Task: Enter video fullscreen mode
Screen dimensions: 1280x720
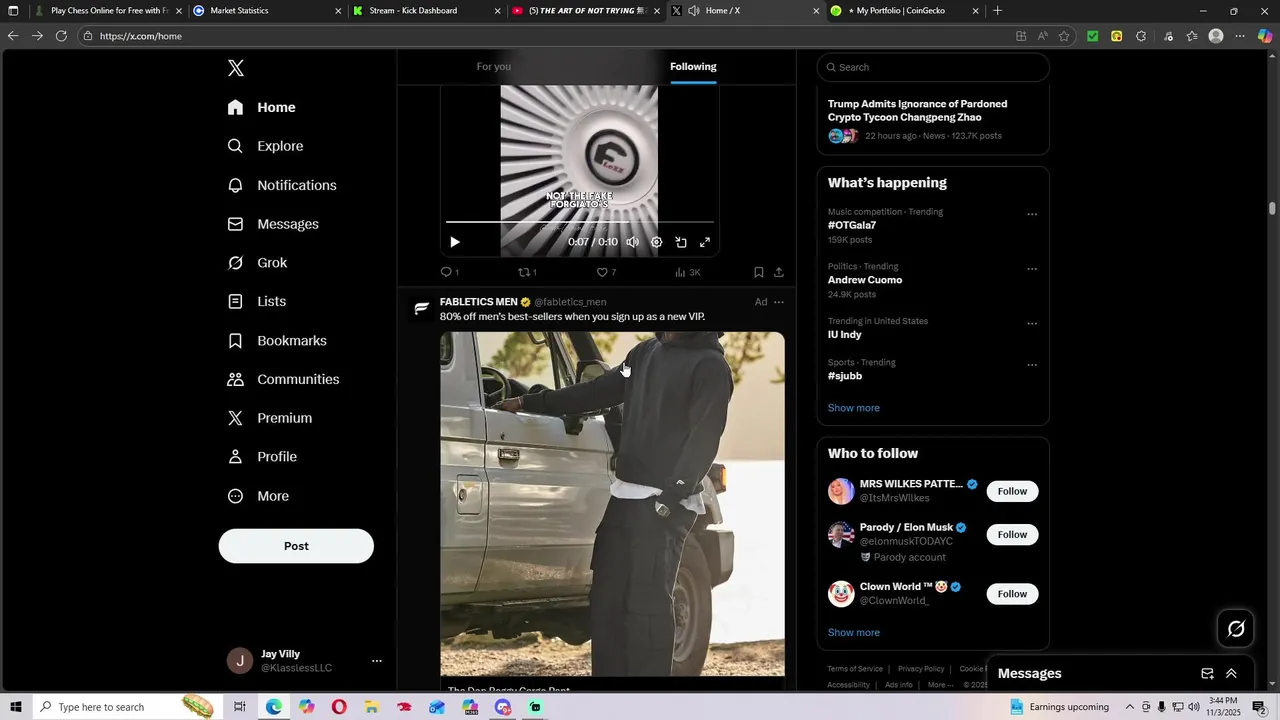Action: click(x=705, y=242)
